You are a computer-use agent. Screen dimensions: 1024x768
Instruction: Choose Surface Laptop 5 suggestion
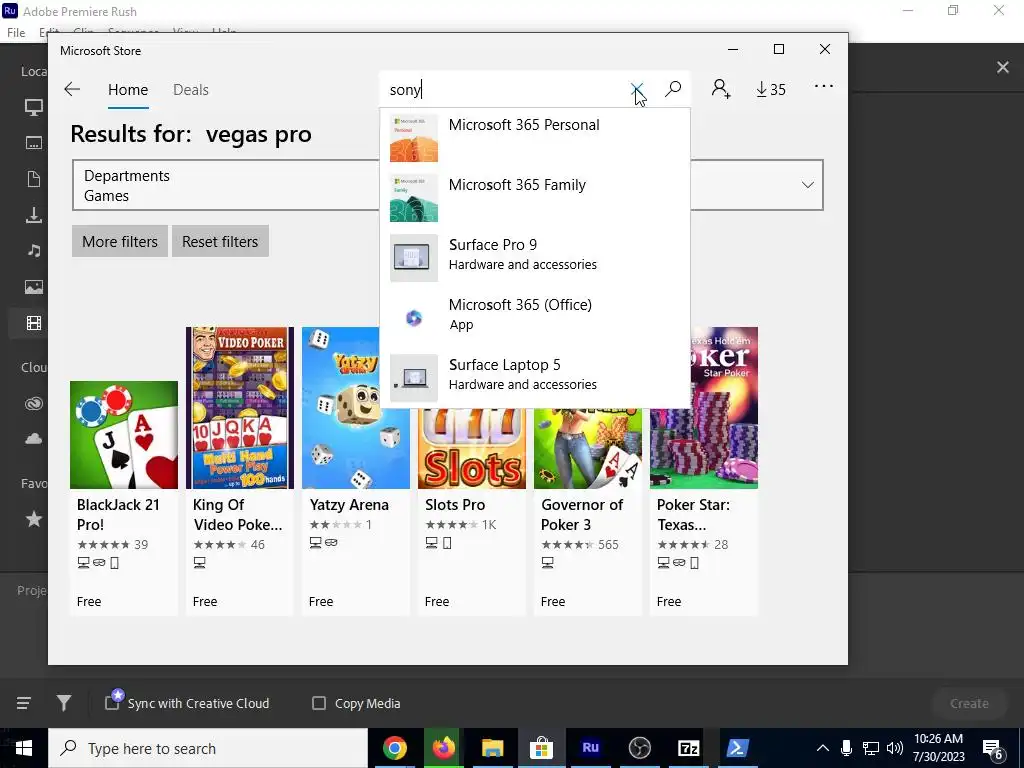coord(535,378)
